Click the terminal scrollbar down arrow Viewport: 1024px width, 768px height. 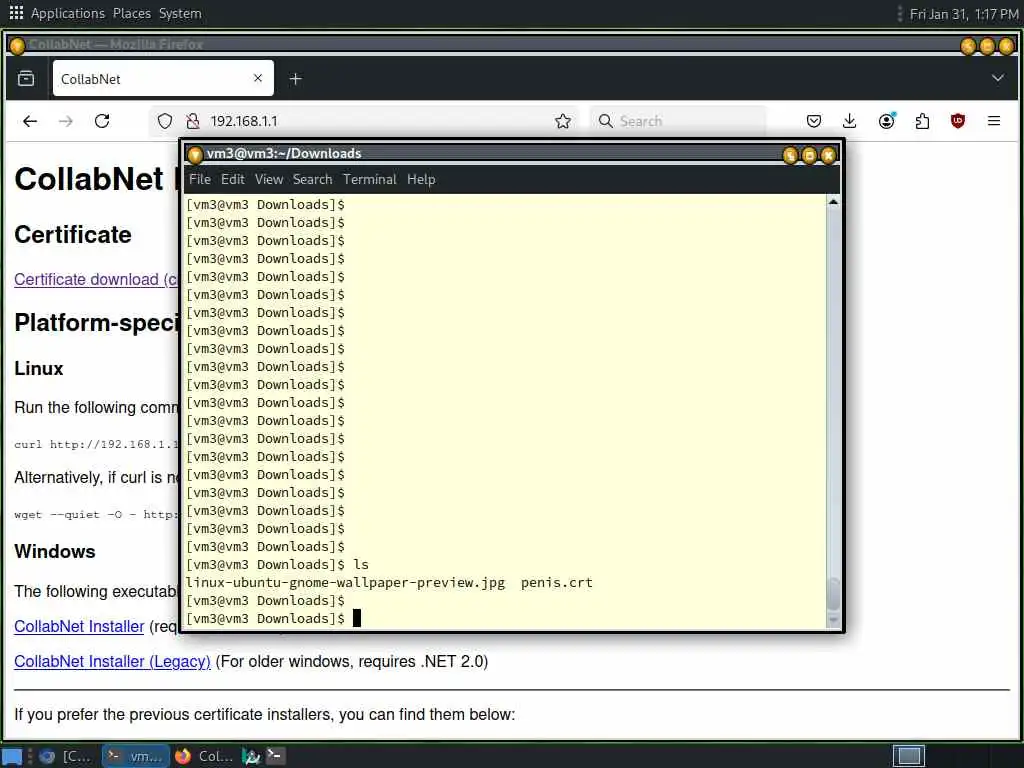point(833,620)
